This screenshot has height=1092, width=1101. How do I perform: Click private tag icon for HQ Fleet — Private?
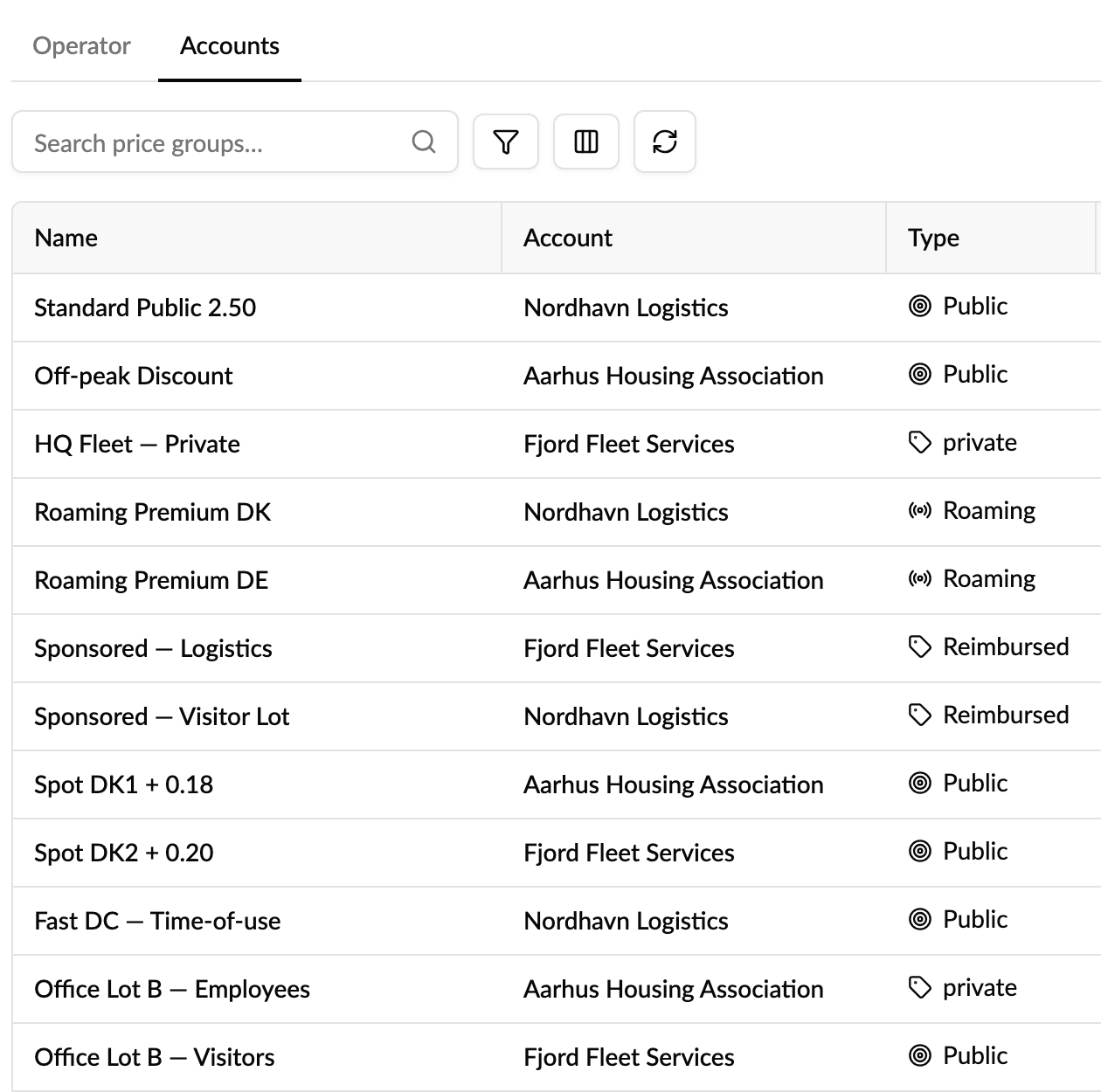(x=920, y=442)
